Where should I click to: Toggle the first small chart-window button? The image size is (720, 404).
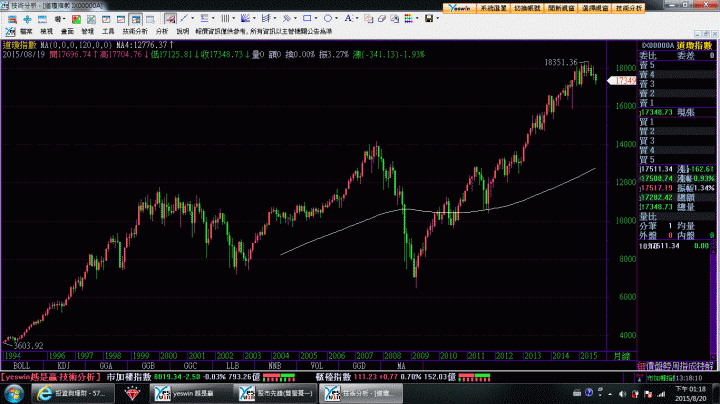106,19
